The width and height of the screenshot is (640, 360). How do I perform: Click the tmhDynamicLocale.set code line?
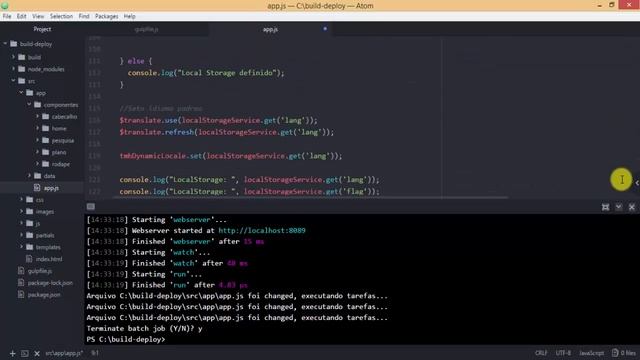tap(231, 156)
